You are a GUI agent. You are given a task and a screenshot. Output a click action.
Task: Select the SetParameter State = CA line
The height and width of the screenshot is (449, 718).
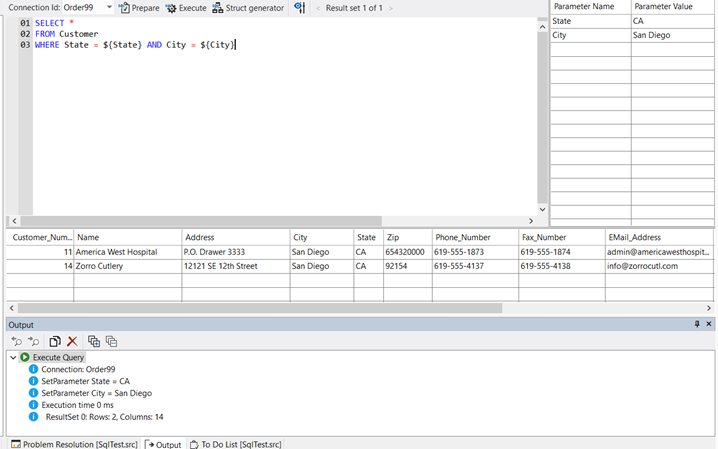(86, 381)
